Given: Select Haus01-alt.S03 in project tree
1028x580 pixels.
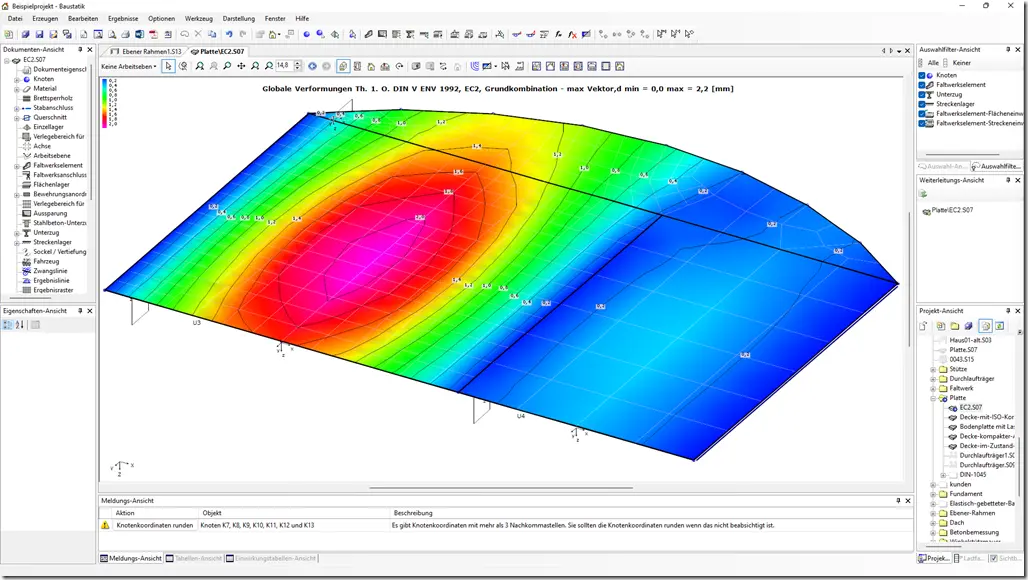Looking at the screenshot, I should click(970, 341).
